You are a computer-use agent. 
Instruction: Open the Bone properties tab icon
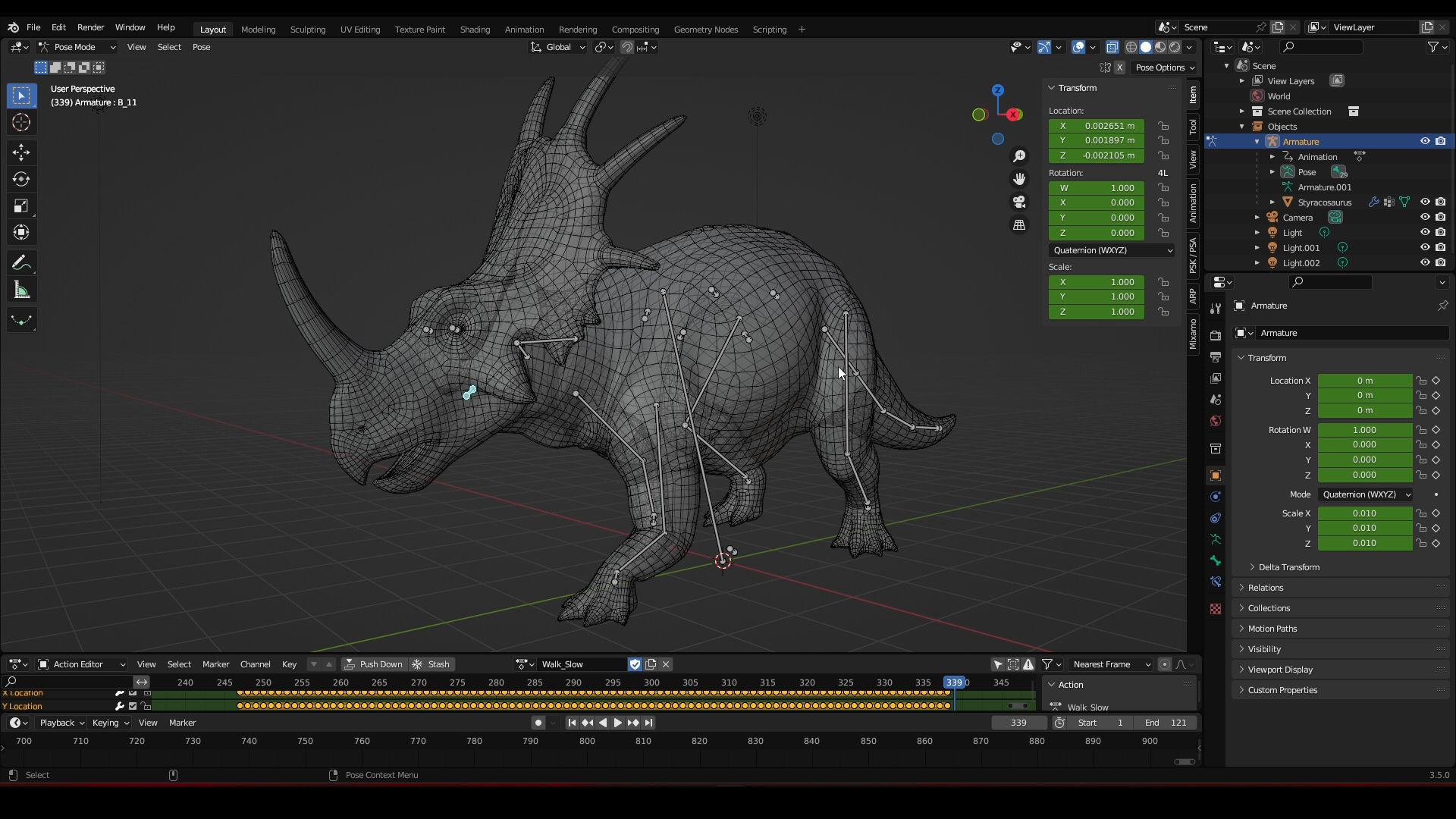coord(1216,560)
